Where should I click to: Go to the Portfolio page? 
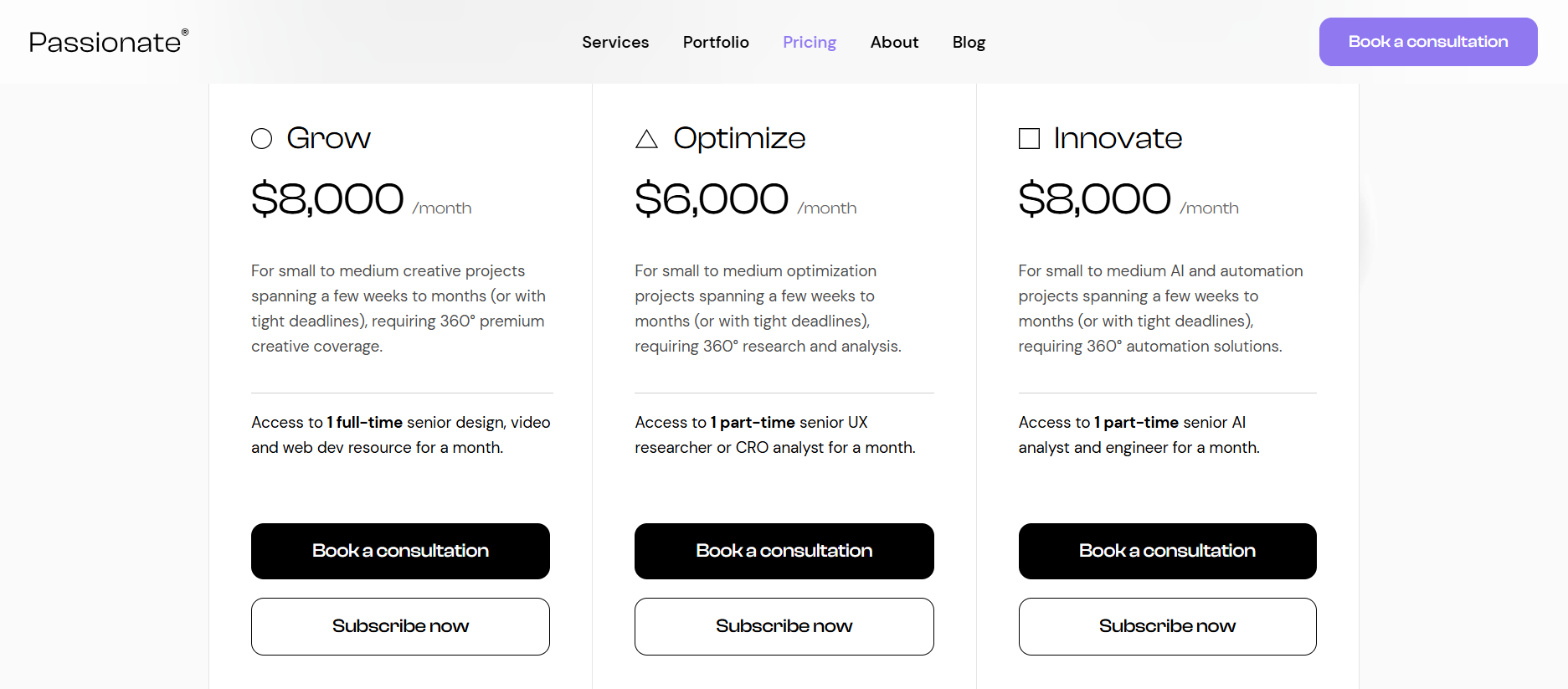pos(716,42)
